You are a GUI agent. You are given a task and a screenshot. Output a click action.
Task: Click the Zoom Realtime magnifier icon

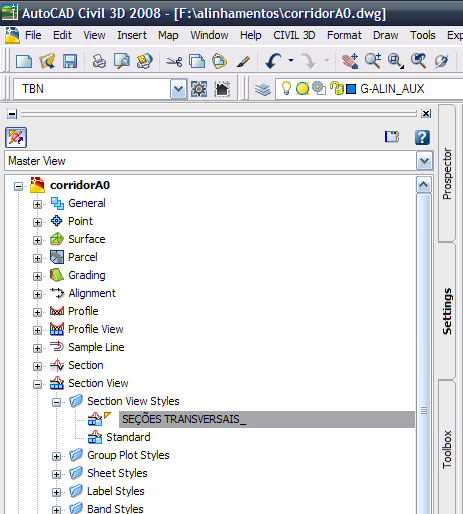point(373,61)
